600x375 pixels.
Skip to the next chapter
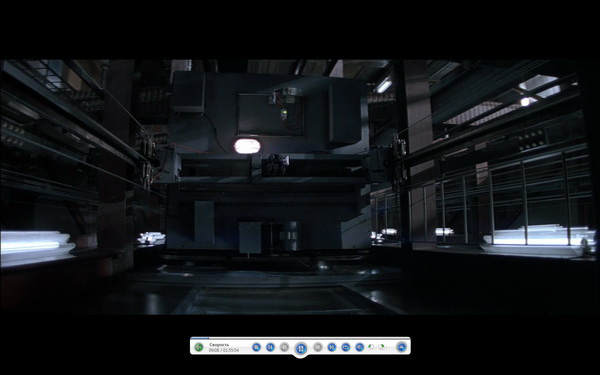tap(331, 347)
